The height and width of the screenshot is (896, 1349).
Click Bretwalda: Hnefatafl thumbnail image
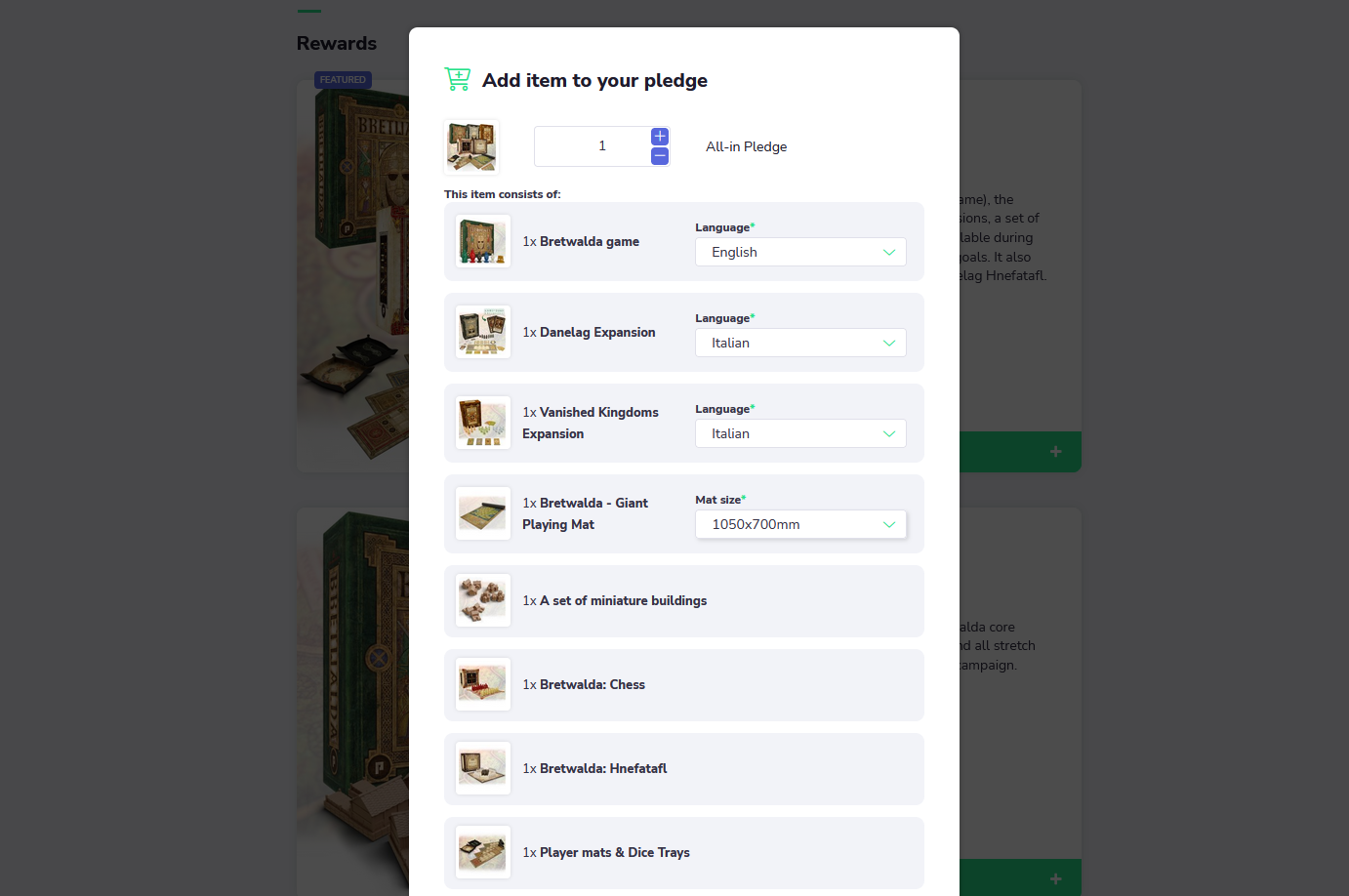tap(483, 768)
